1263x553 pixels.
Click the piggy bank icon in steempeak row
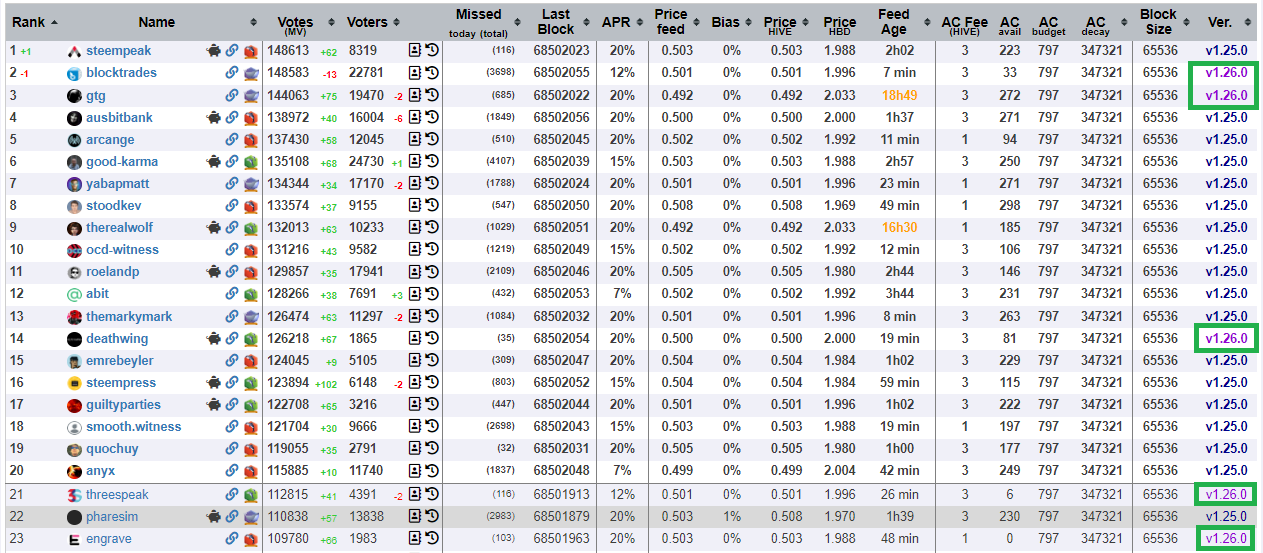(213, 51)
